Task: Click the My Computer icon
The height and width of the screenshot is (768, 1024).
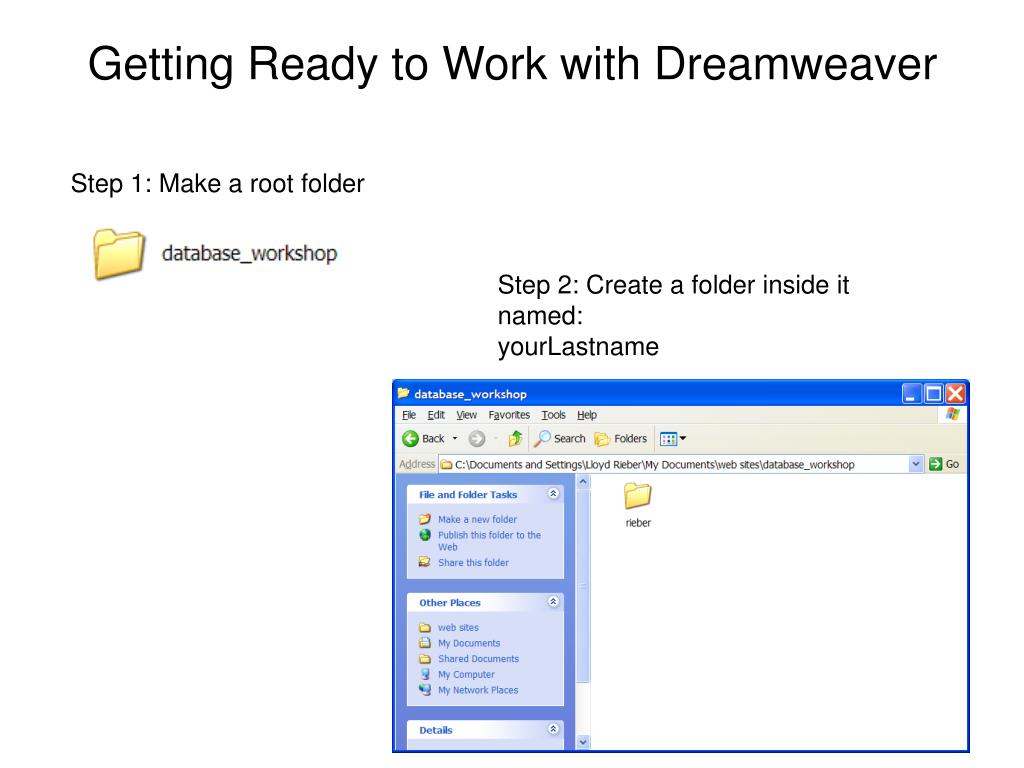Action: 425,674
